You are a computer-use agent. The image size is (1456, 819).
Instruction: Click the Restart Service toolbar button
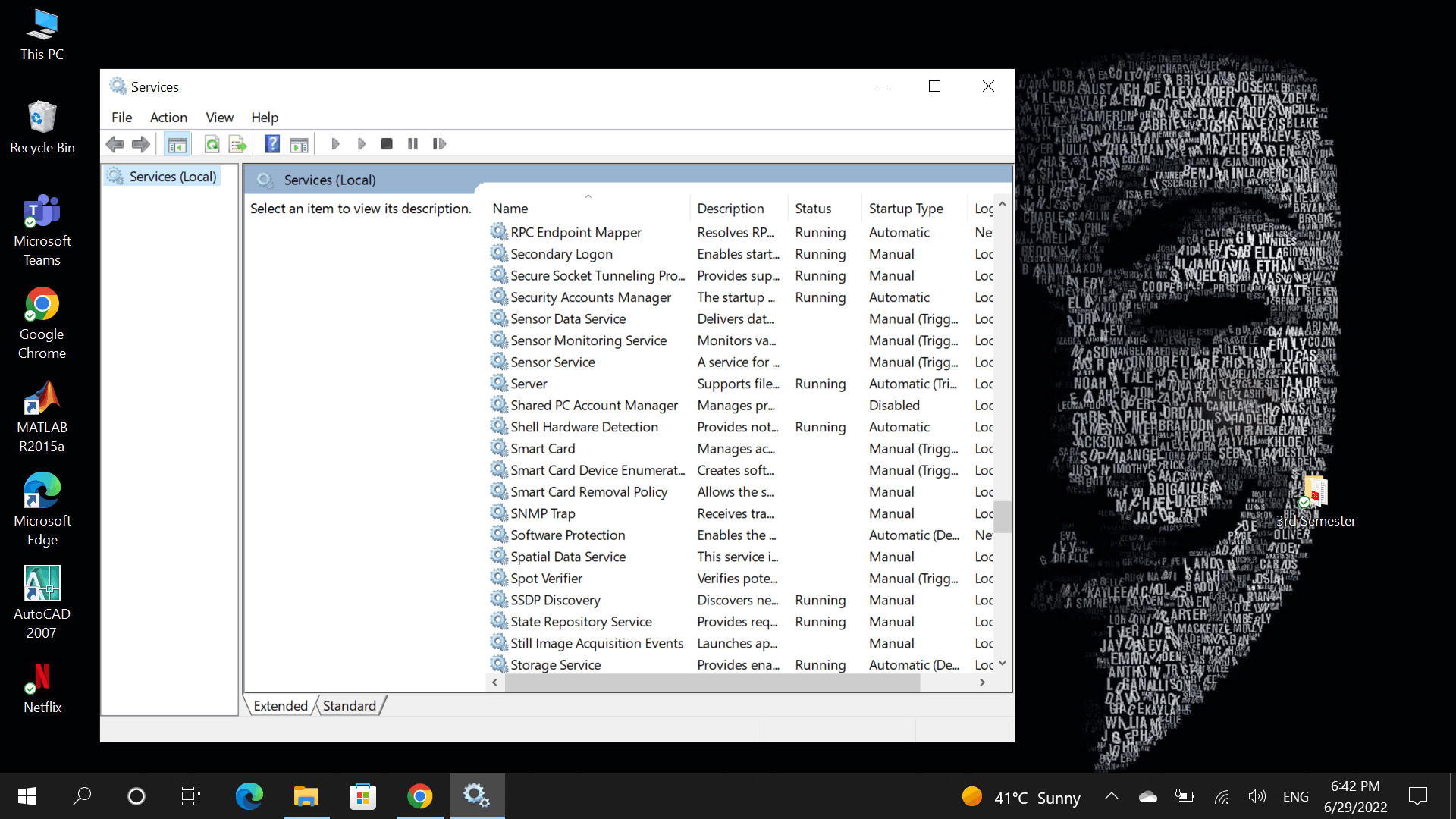coord(439,144)
